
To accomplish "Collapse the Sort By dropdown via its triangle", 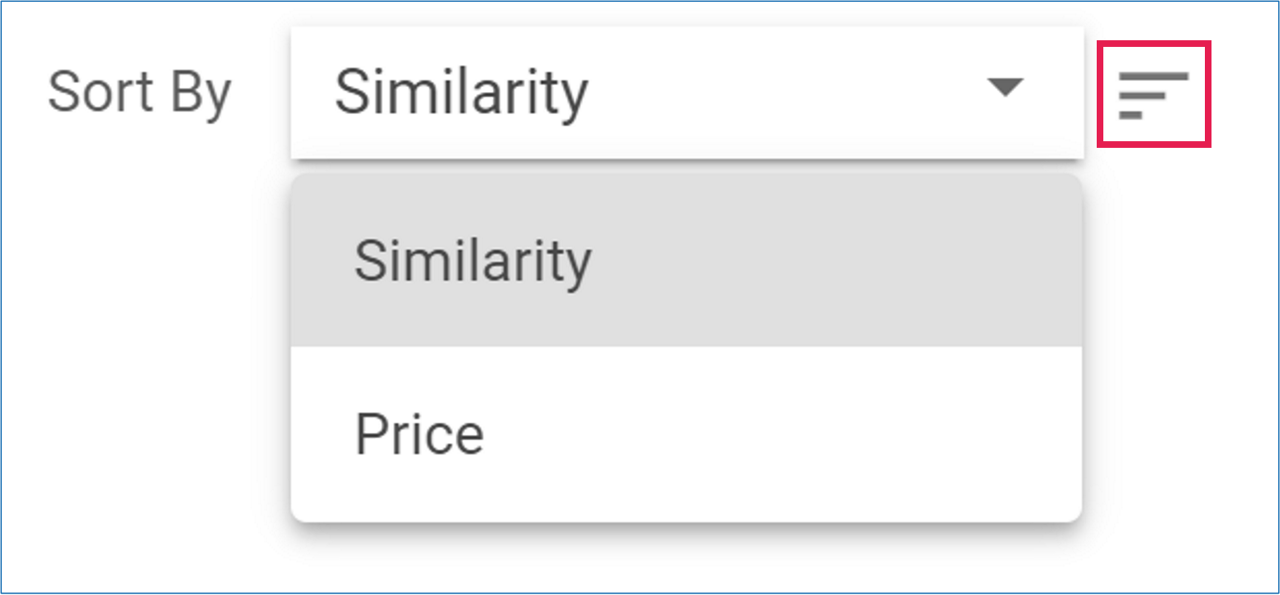I will click(1004, 88).
